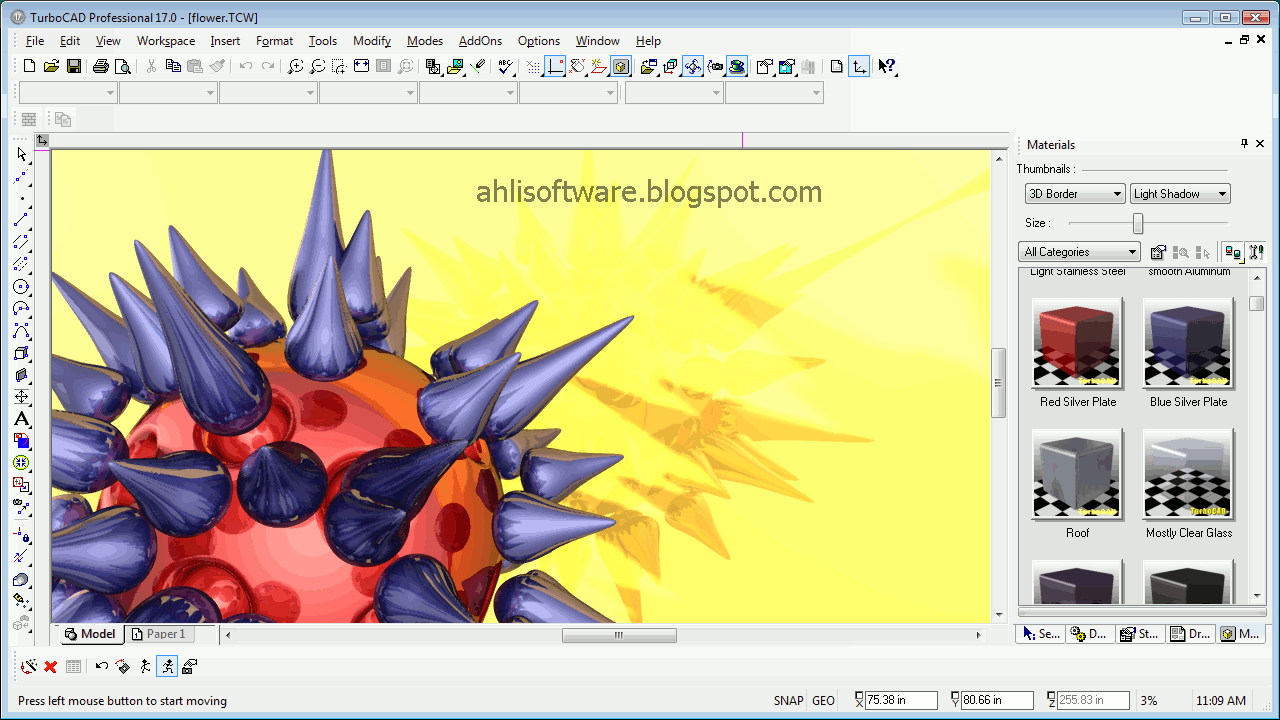1280x720 pixels.
Task: Select the Point tool in left toolbar
Action: [22, 199]
